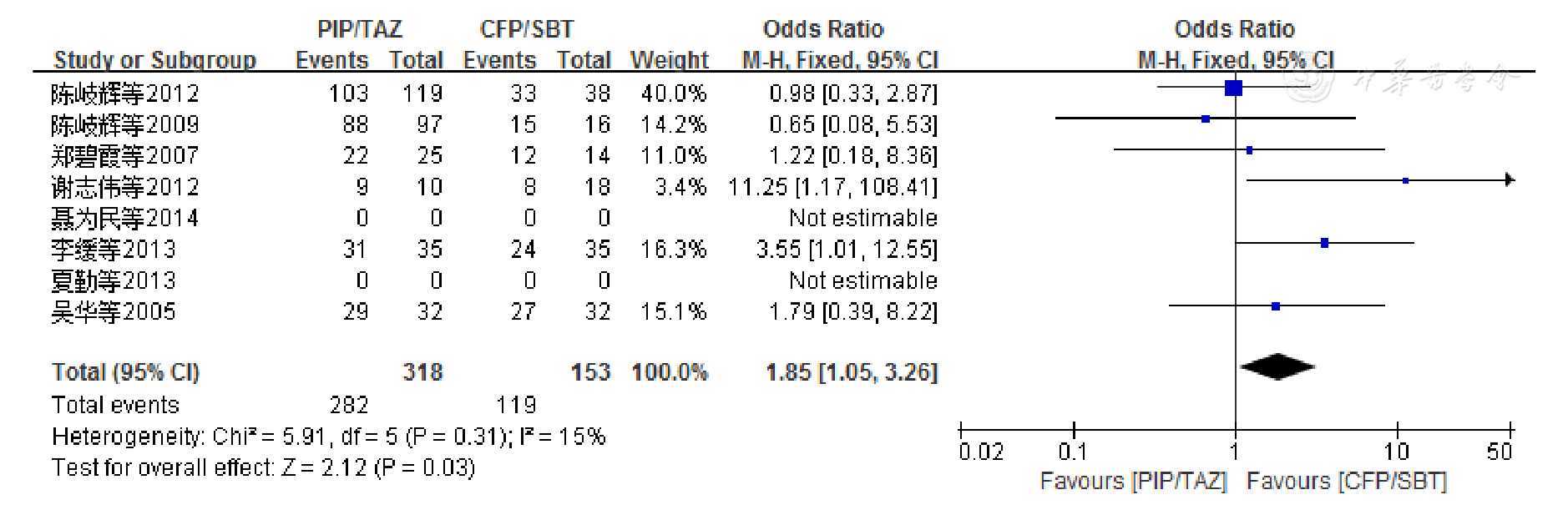The image size is (1568, 510).
Task: Click the large blue square for 陈岐辉等2012
Action: point(1233,88)
